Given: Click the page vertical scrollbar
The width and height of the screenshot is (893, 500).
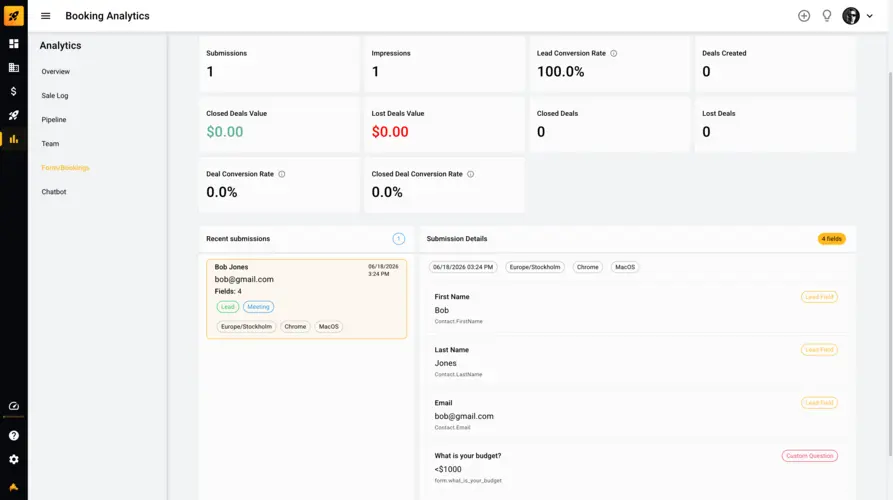Looking at the screenshot, I should pos(890,262).
